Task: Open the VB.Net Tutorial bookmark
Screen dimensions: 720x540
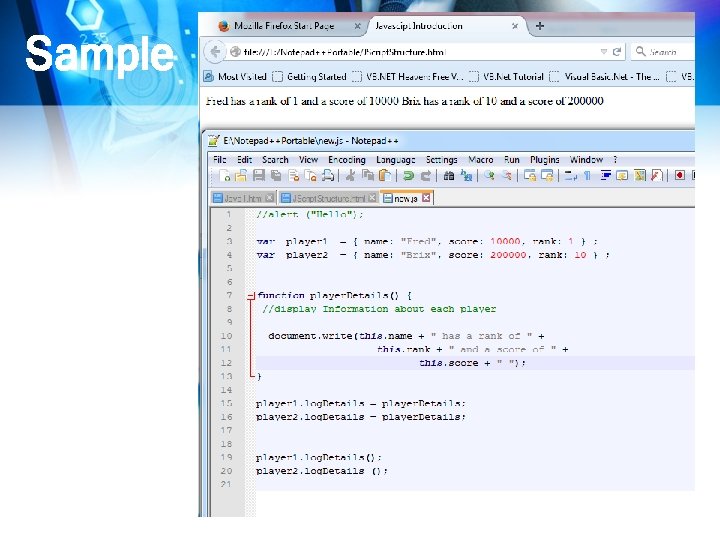Action: click(x=506, y=77)
